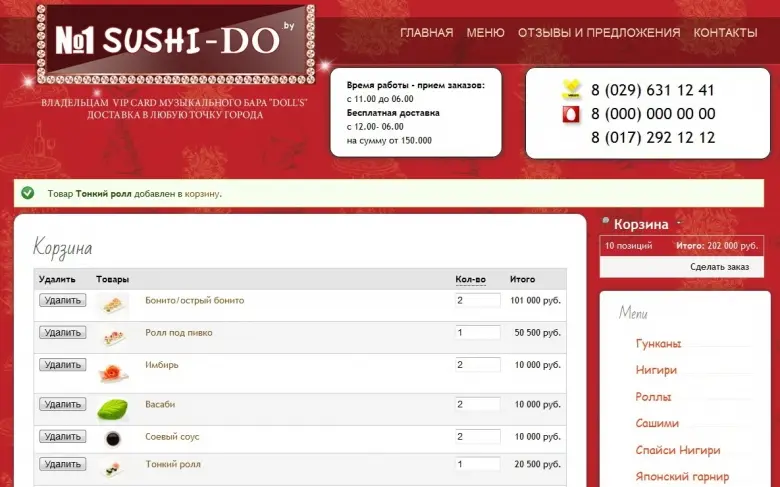Click the 10 позиций cart count
The width and height of the screenshot is (780, 487).
coord(628,246)
